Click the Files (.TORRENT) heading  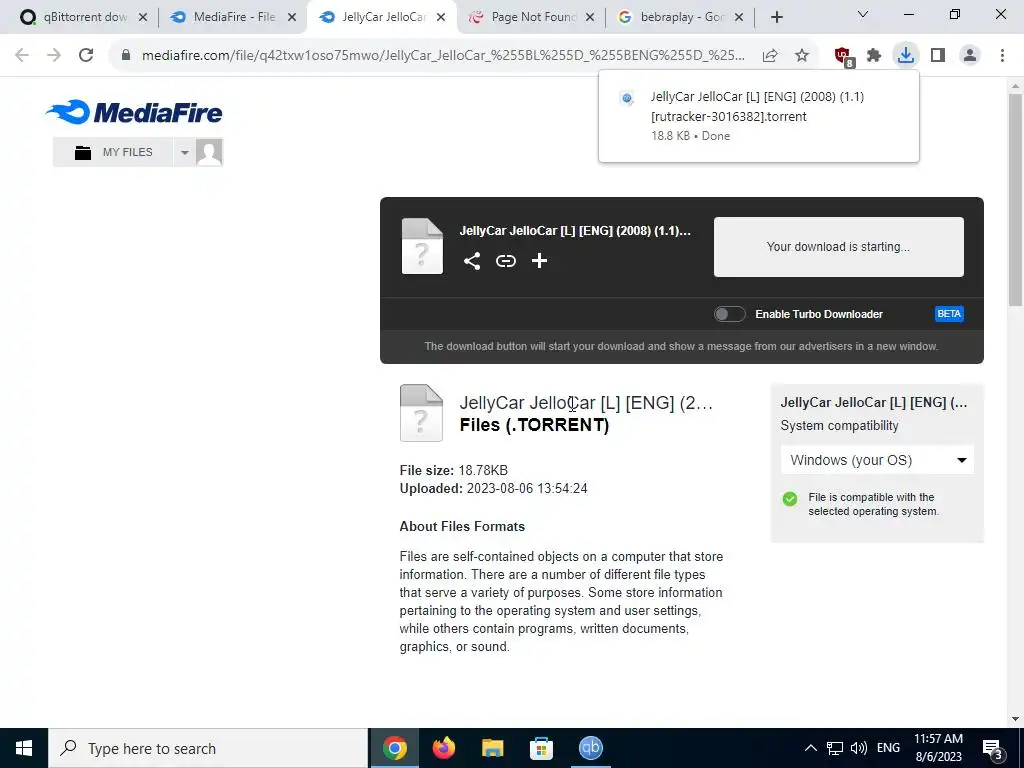[x=534, y=425]
